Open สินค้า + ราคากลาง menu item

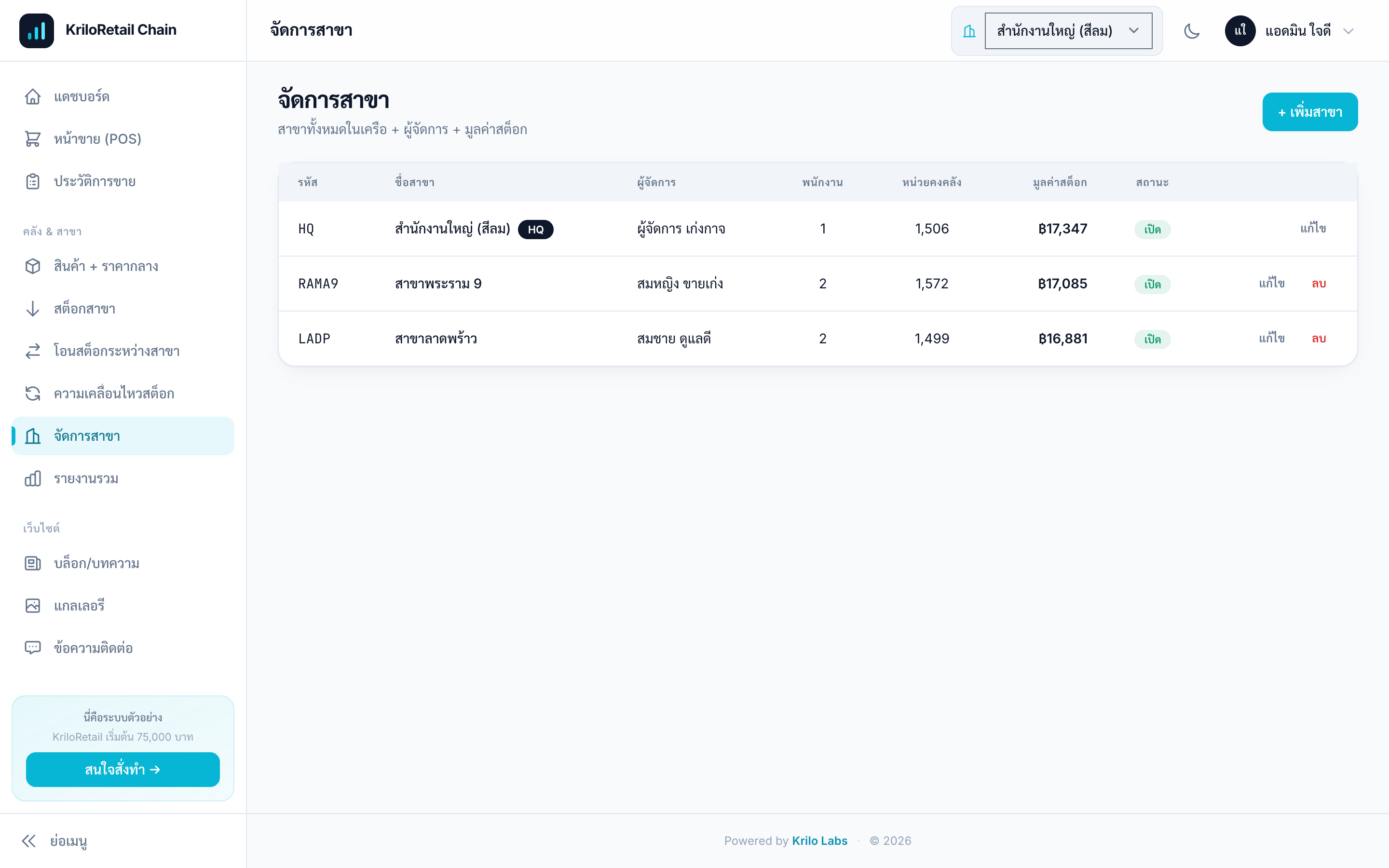coord(123,266)
